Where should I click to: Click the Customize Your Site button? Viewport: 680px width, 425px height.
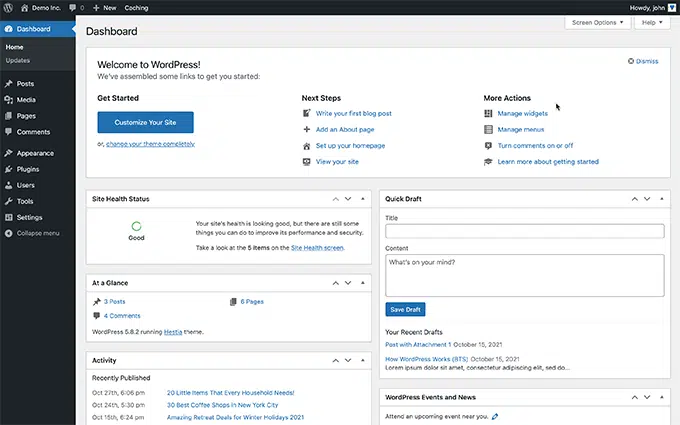click(x=145, y=122)
